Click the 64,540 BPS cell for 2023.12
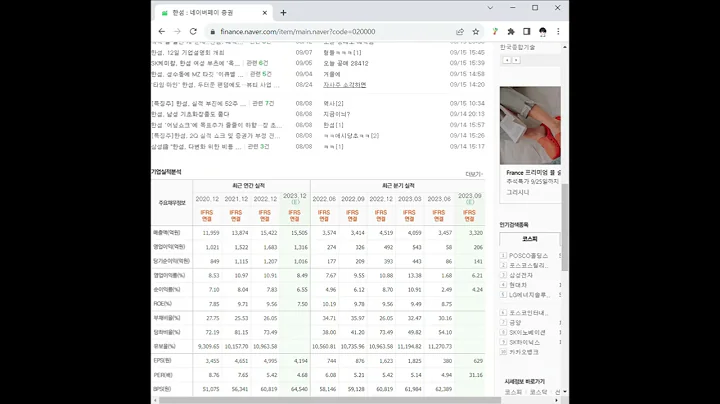Image resolution: width=720 pixels, height=404 pixels. (299, 389)
